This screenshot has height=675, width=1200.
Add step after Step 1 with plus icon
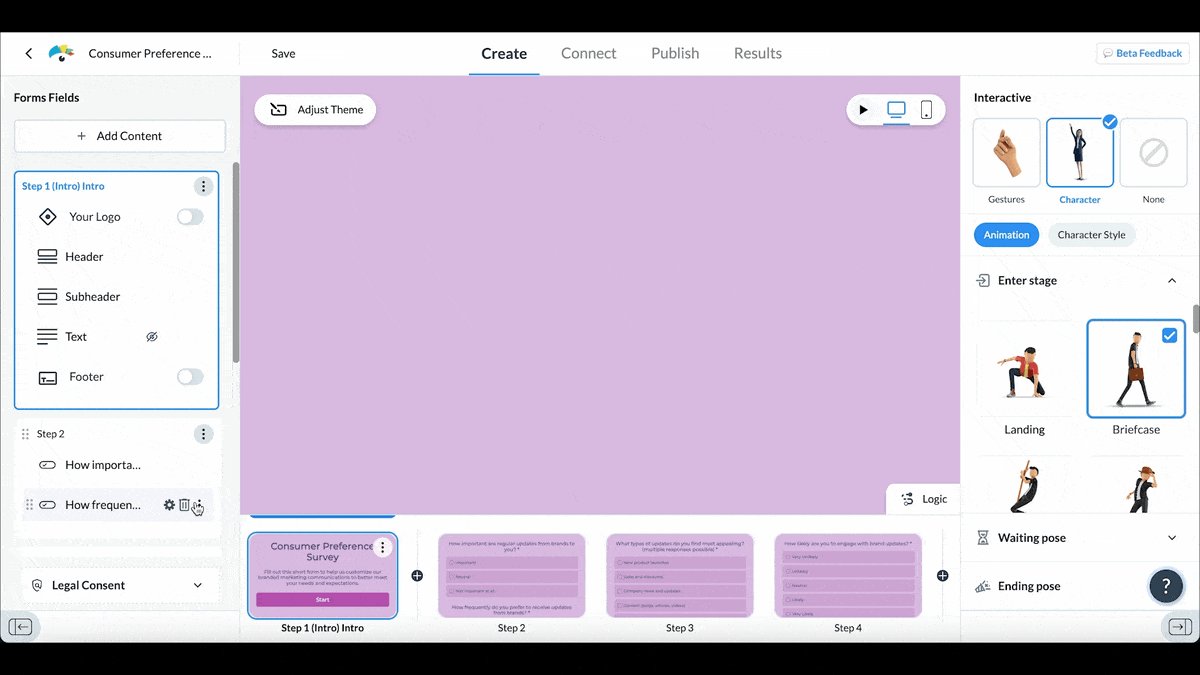(x=417, y=576)
